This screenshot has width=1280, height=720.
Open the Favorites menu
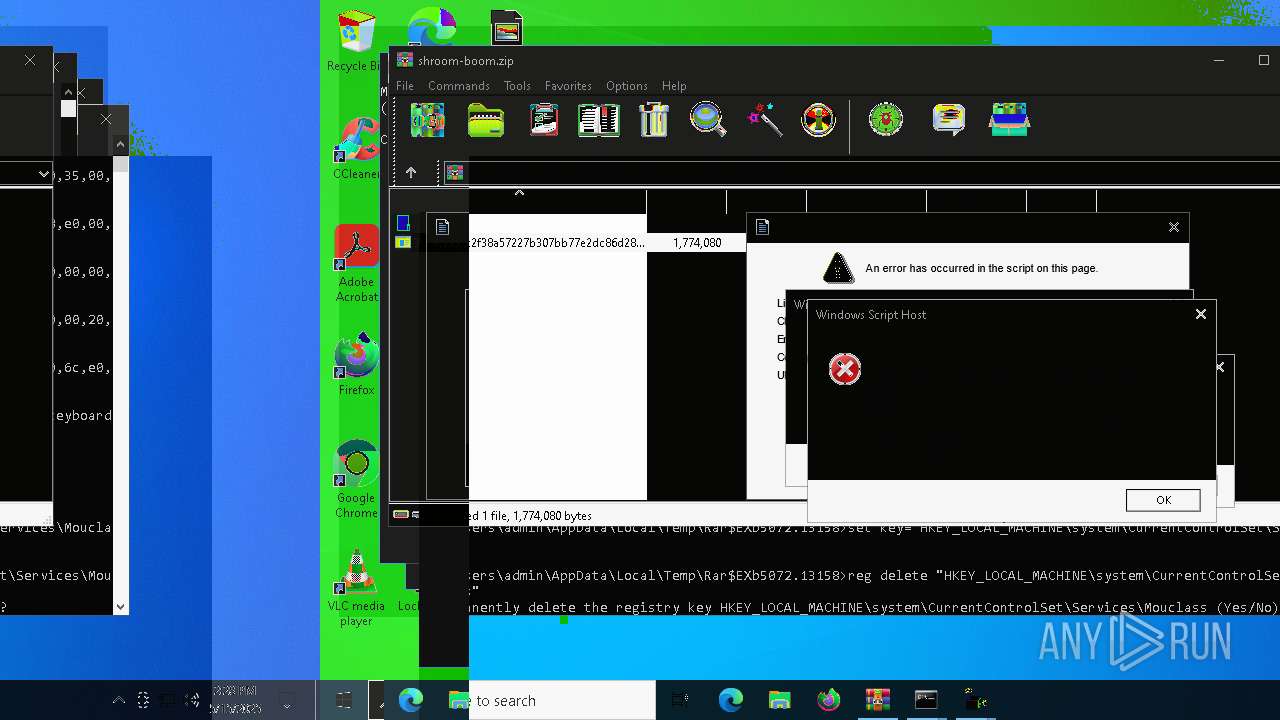click(x=568, y=86)
